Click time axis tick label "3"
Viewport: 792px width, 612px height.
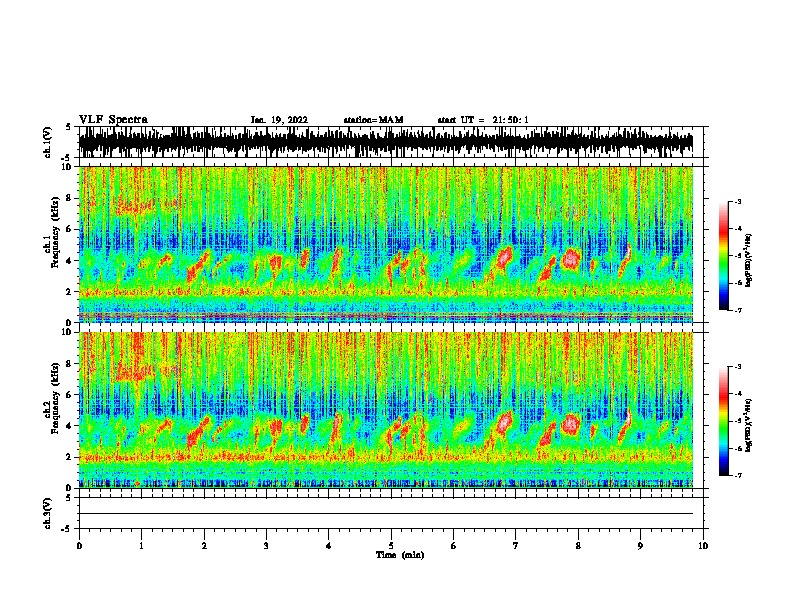tap(266, 546)
